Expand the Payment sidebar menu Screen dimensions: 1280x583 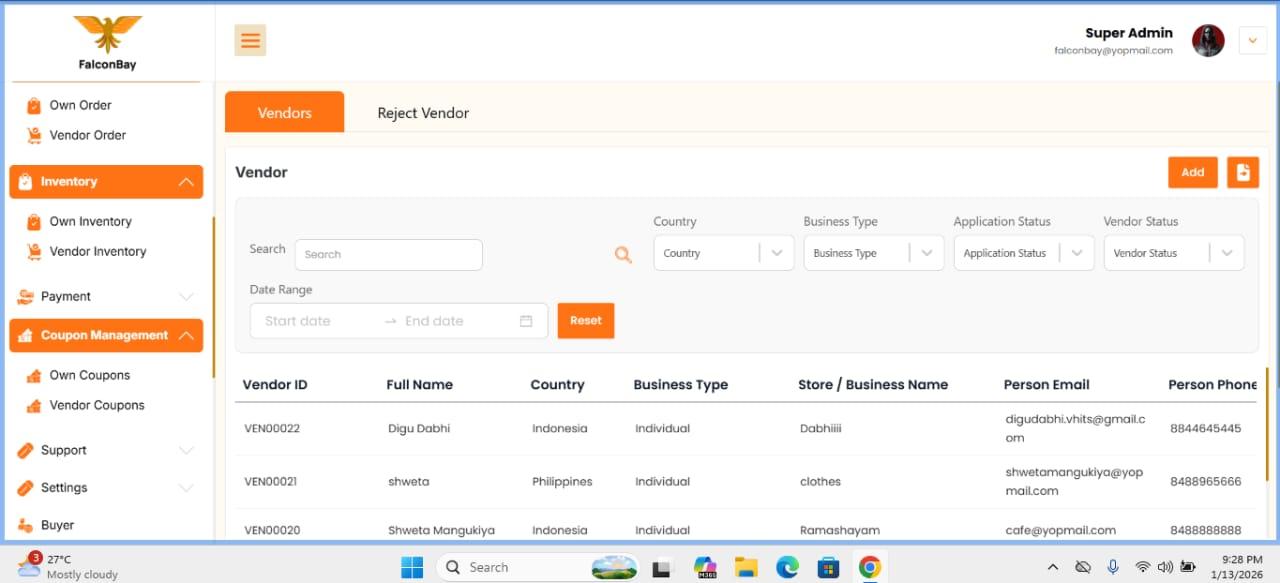(106, 296)
